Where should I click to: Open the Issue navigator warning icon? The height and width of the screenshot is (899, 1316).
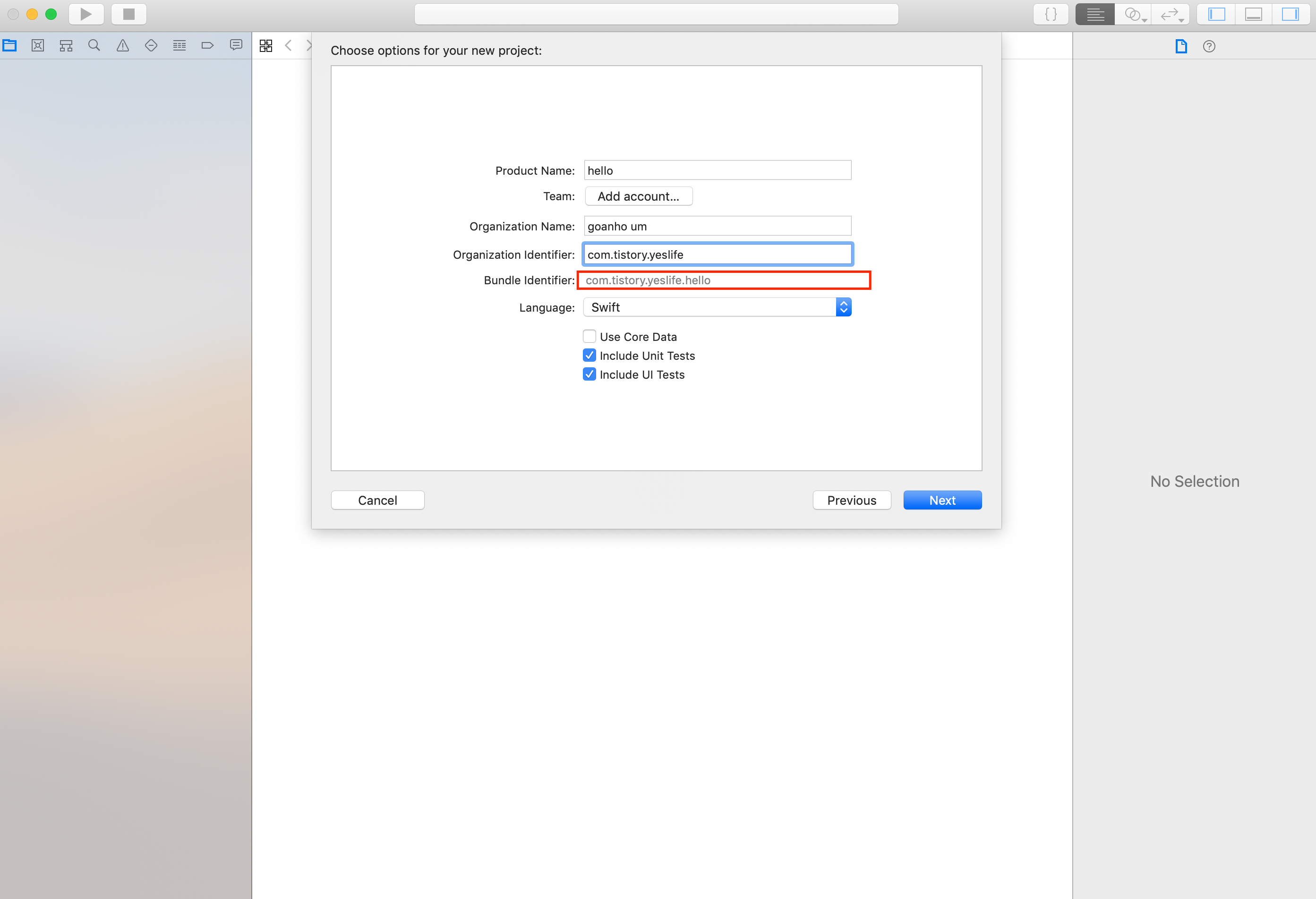pyautogui.click(x=122, y=46)
